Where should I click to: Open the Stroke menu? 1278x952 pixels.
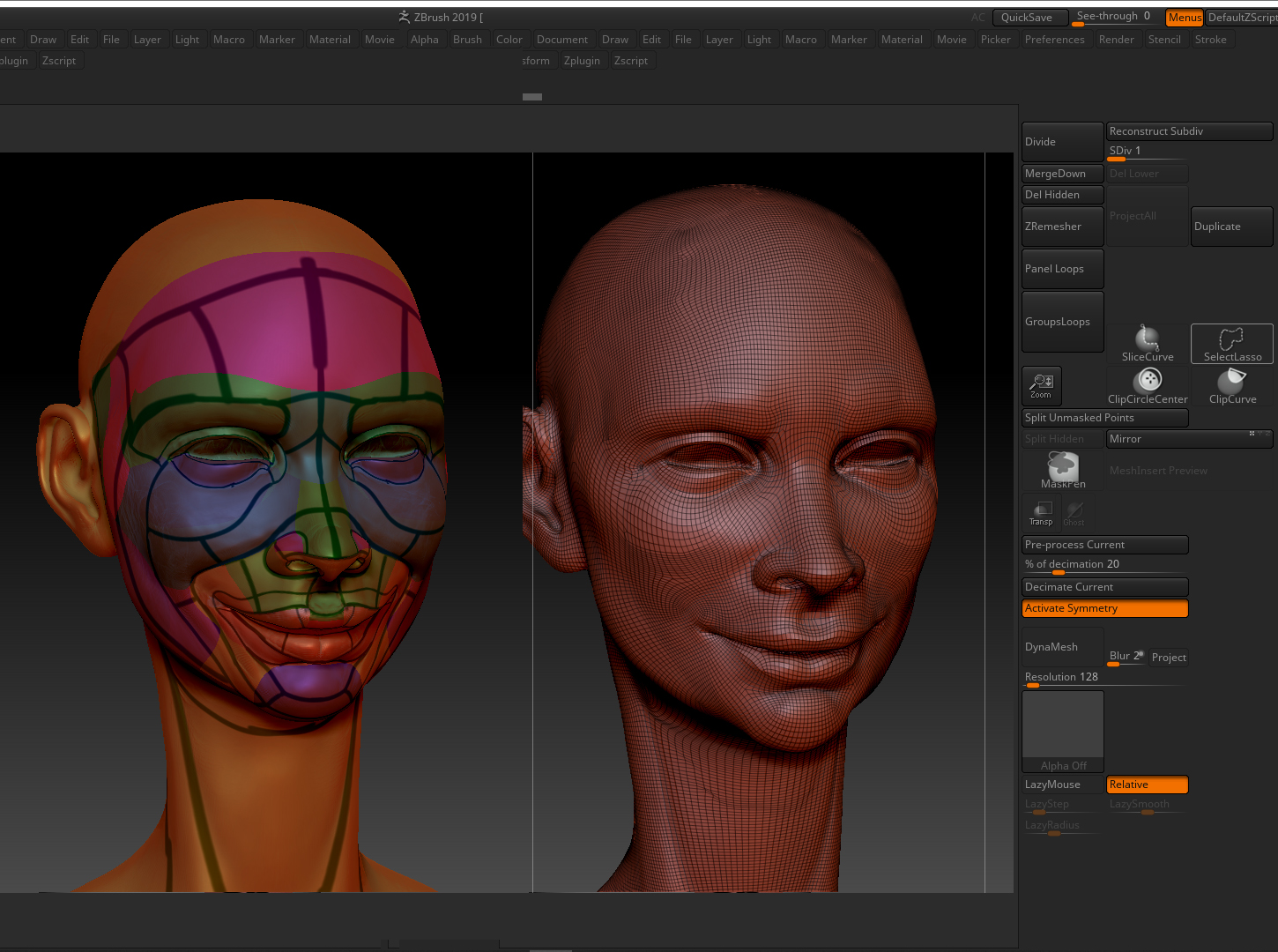coord(1211,40)
